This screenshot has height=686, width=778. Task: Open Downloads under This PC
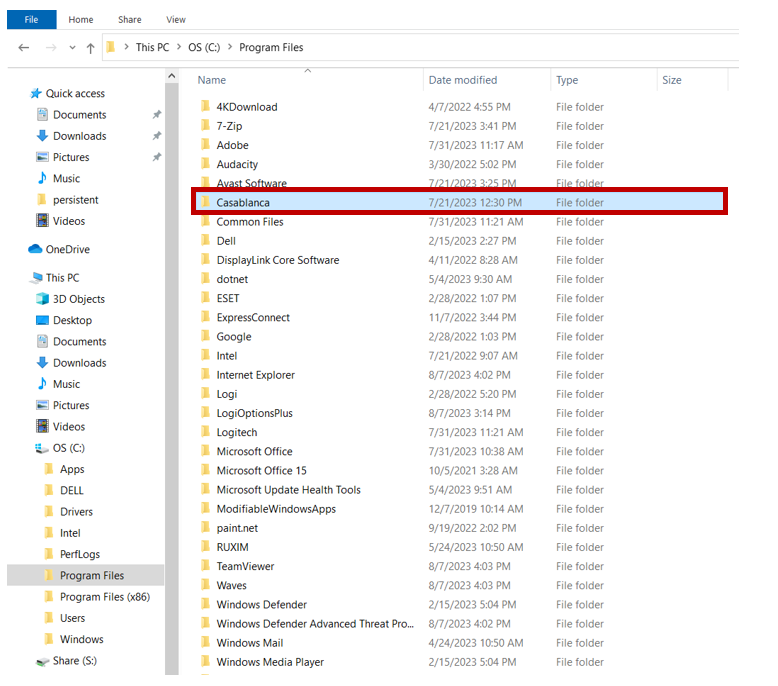pyautogui.click(x=79, y=363)
